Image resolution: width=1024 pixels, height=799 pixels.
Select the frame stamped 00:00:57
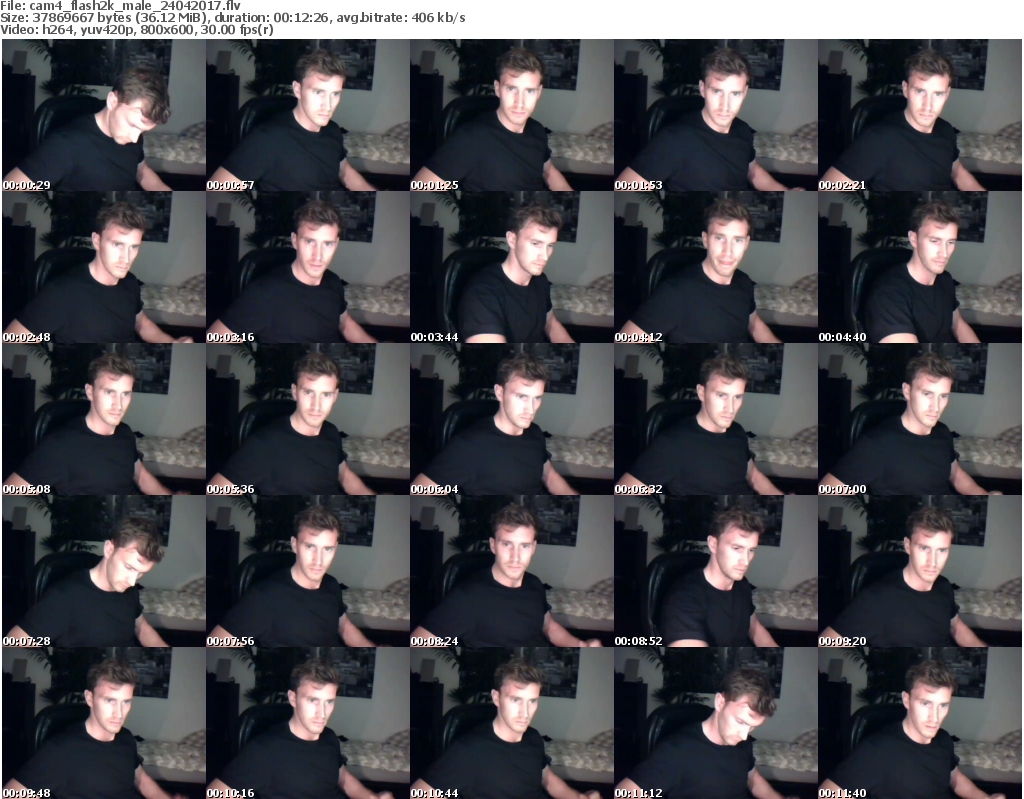(x=308, y=115)
